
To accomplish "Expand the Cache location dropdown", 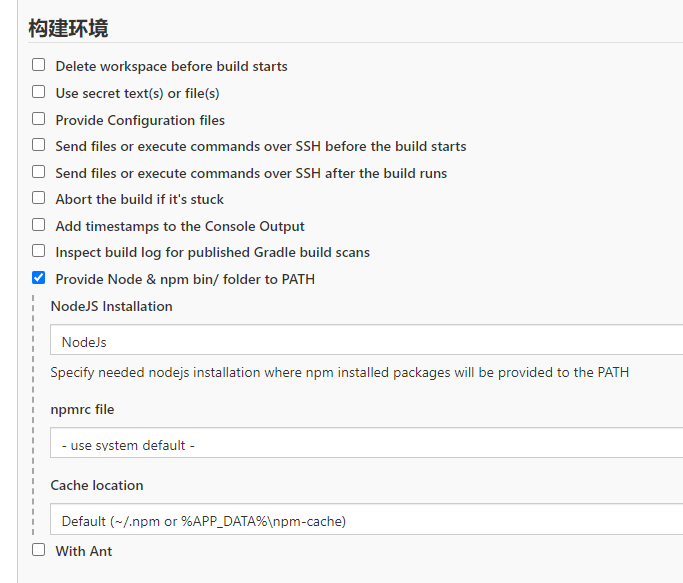I will (366, 519).
